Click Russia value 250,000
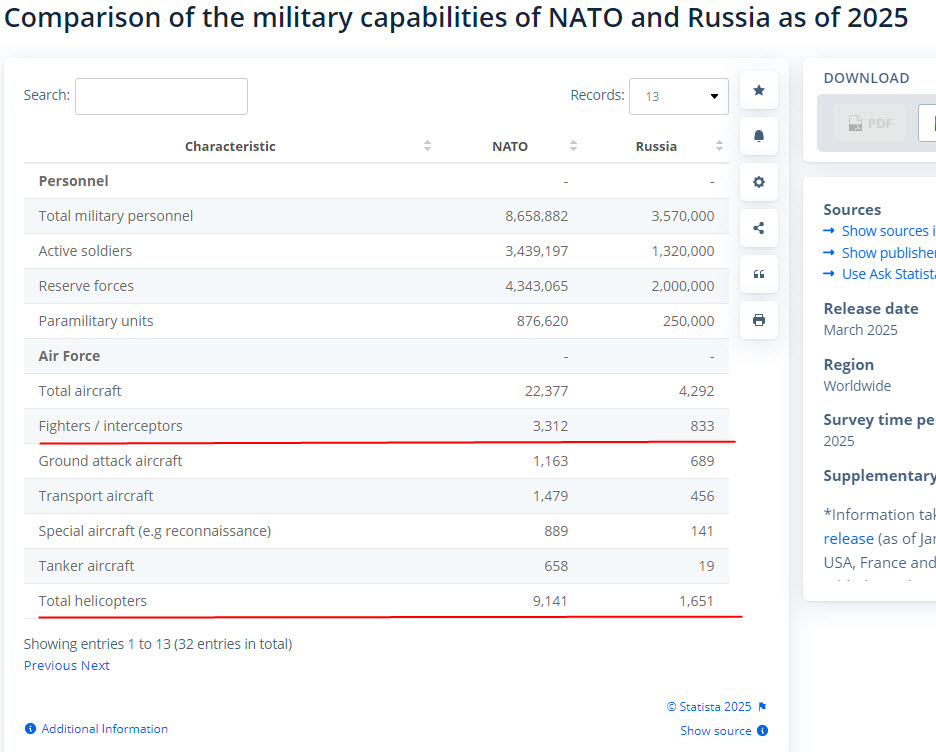This screenshot has width=936, height=752. [x=688, y=321]
